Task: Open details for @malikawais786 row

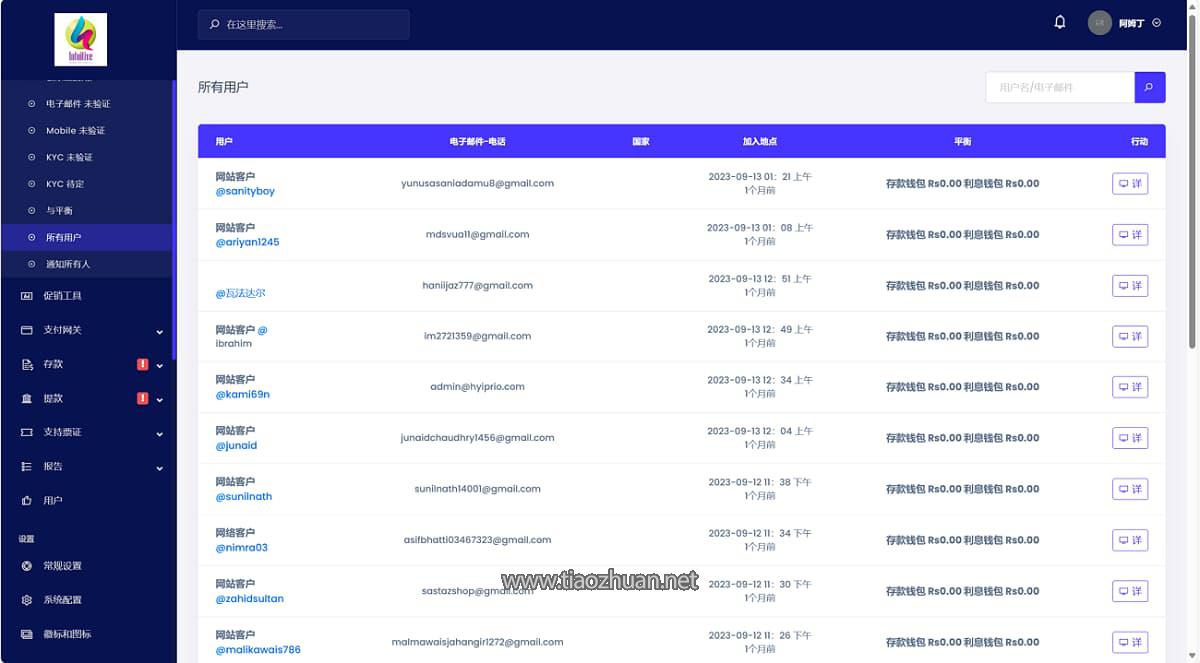Action: [x=1130, y=642]
